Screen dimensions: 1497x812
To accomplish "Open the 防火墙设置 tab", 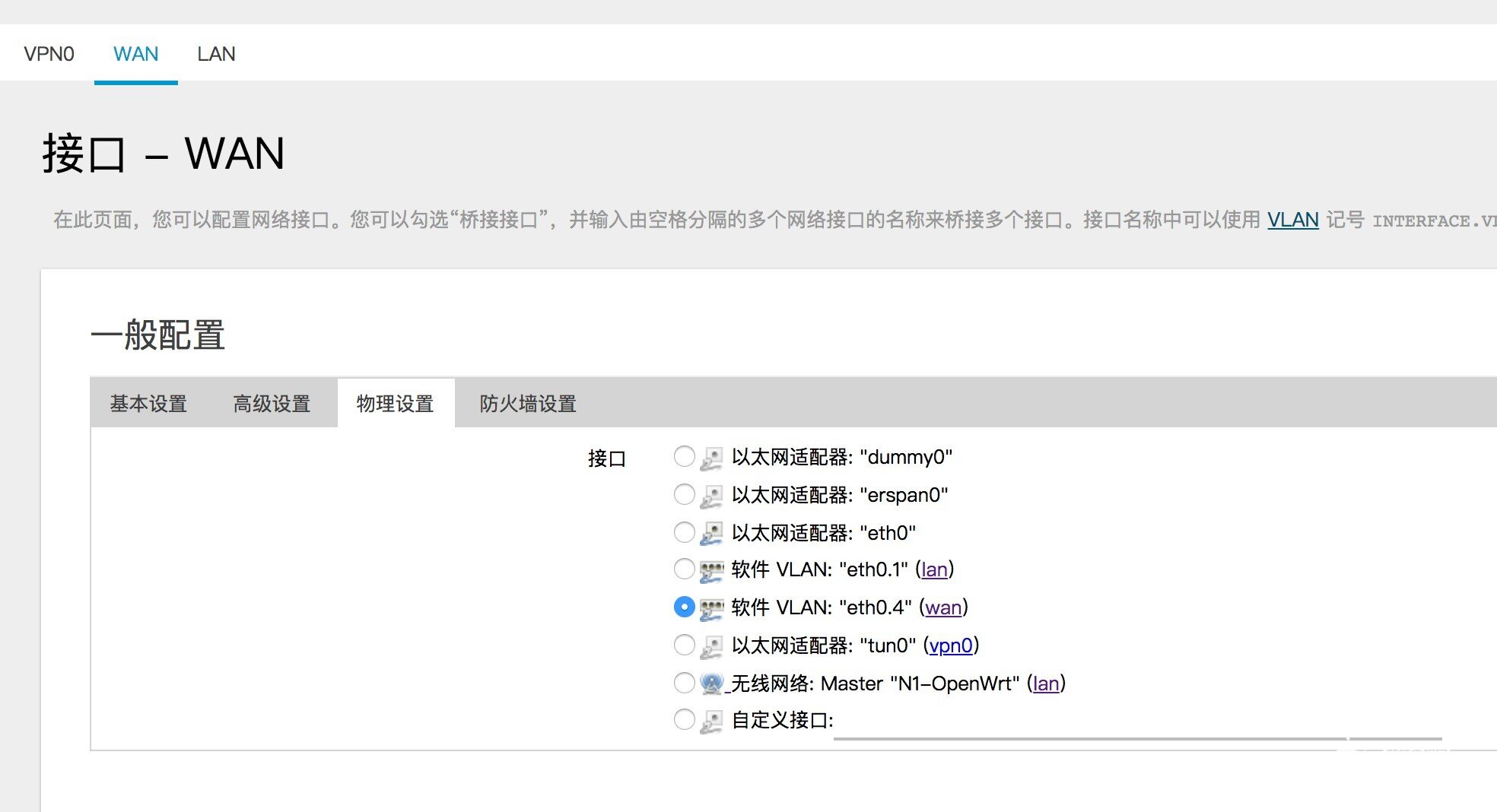I will pos(528,404).
